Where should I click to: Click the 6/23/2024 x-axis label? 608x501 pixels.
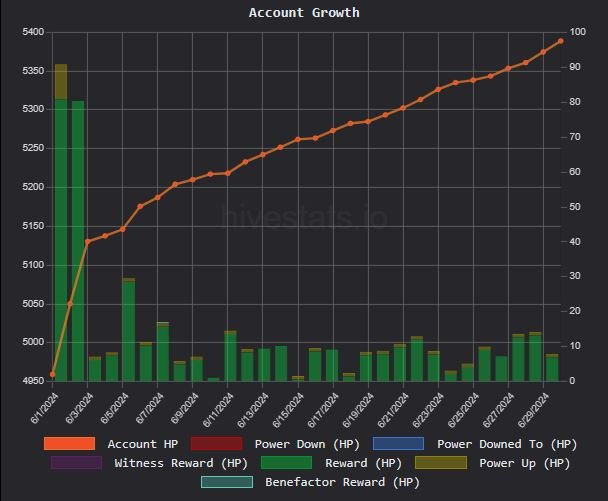click(x=428, y=409)
